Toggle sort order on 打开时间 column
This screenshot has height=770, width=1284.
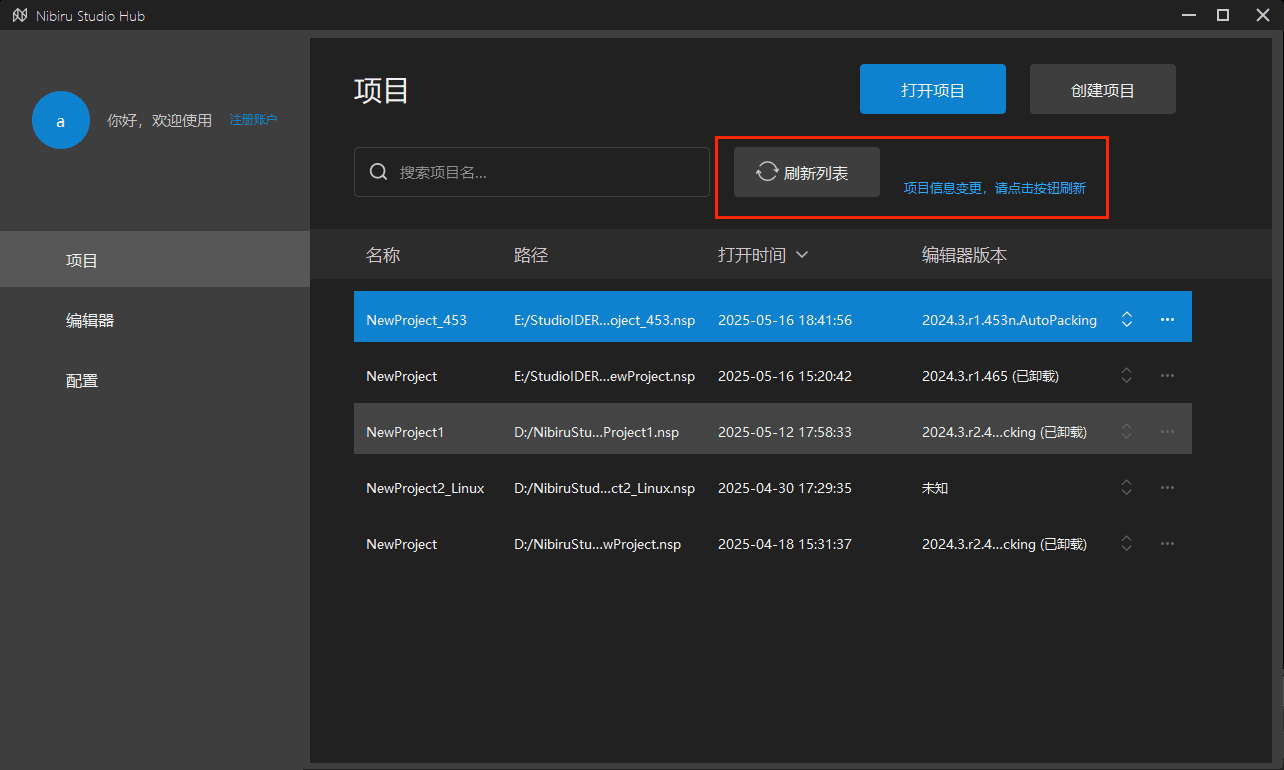pos(801,255)
